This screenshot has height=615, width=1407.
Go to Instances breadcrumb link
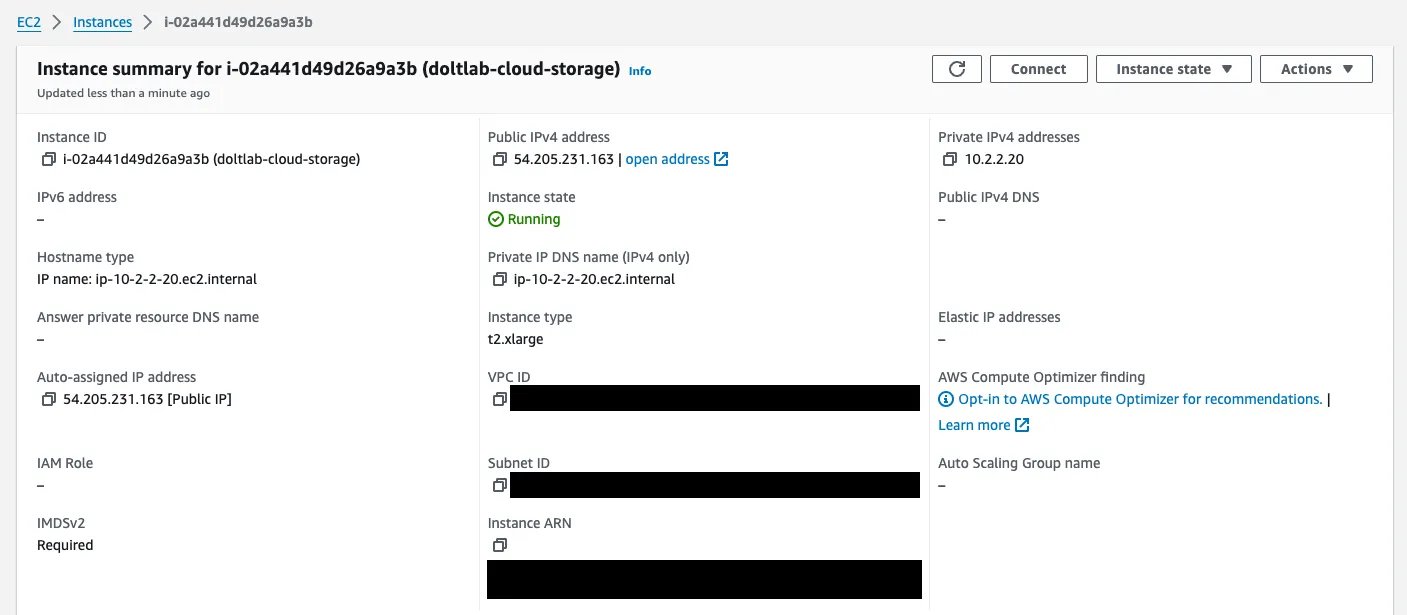[102, 22]
